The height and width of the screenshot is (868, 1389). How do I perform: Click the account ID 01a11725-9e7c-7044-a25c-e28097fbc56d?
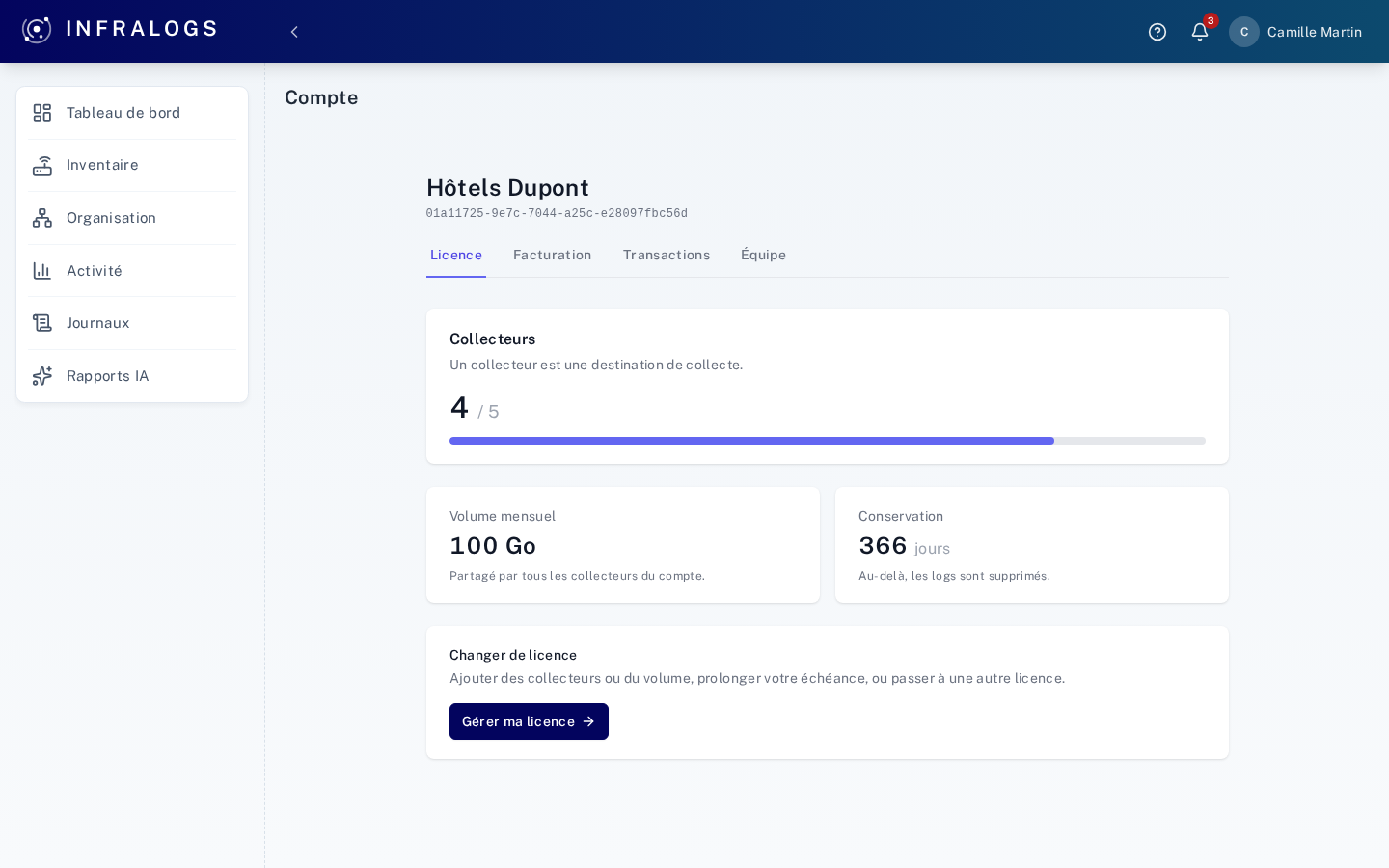[x=557, y=214]
